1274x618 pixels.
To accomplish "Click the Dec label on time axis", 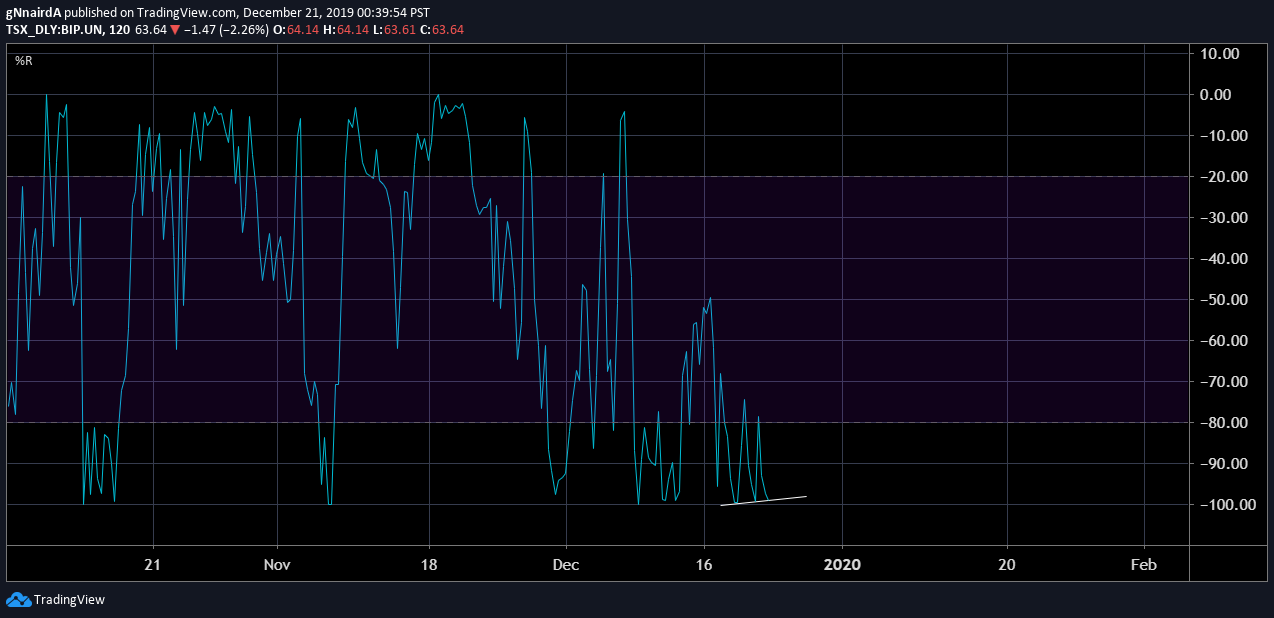I will tap(566, 564).
